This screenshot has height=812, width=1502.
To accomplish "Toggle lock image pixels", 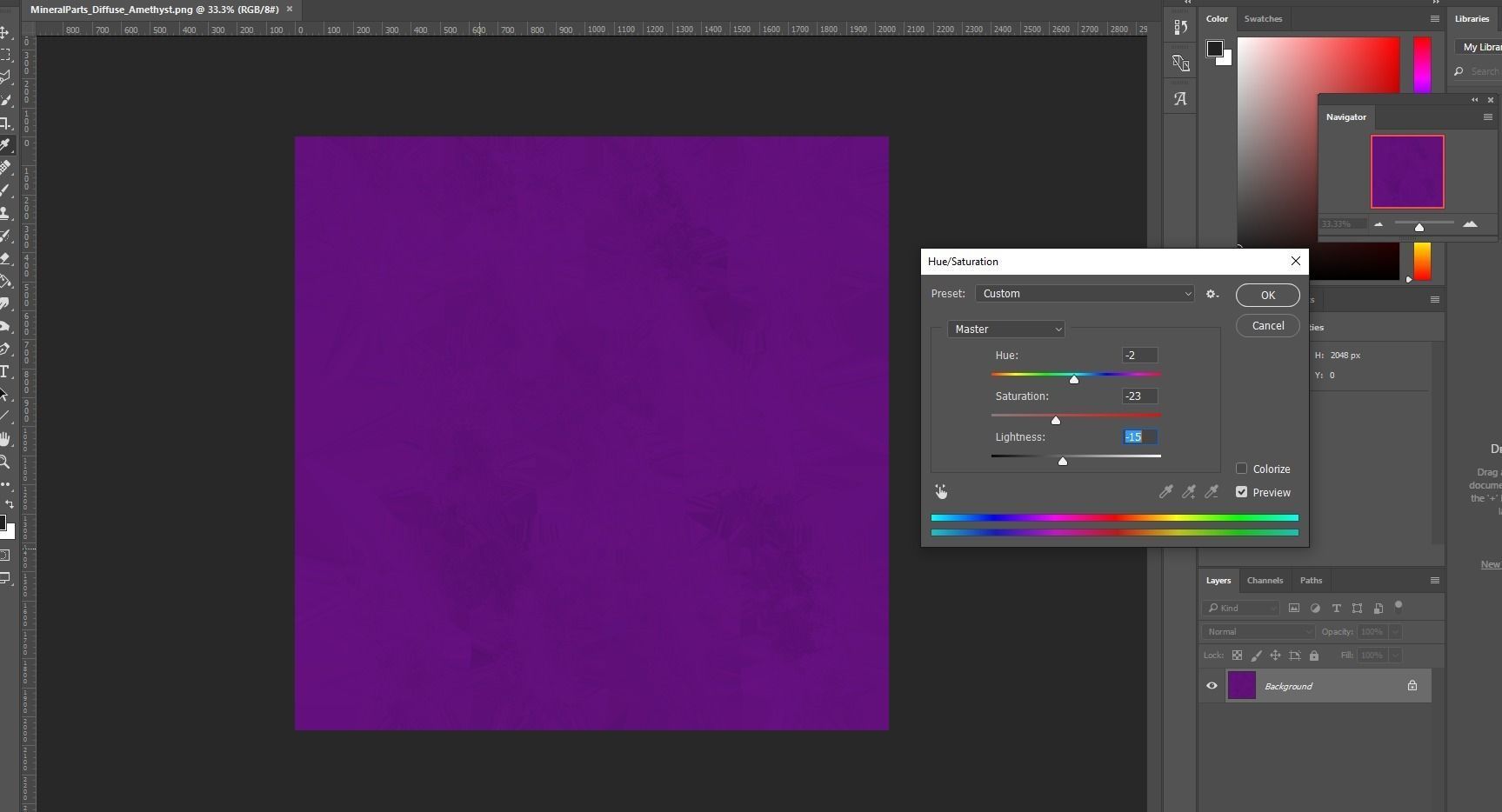I will coord(1256,656).
